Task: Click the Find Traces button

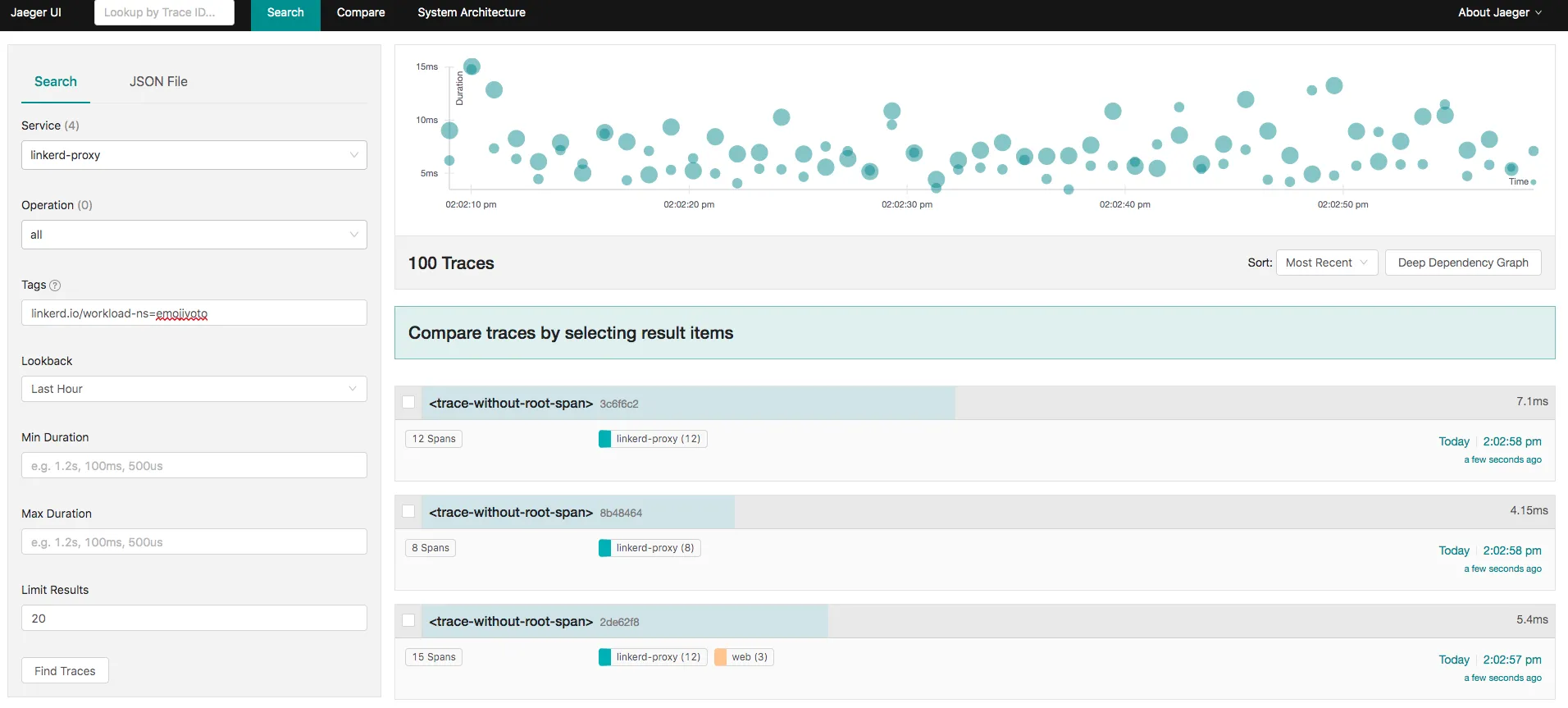Action: click(x=65, y=671)
